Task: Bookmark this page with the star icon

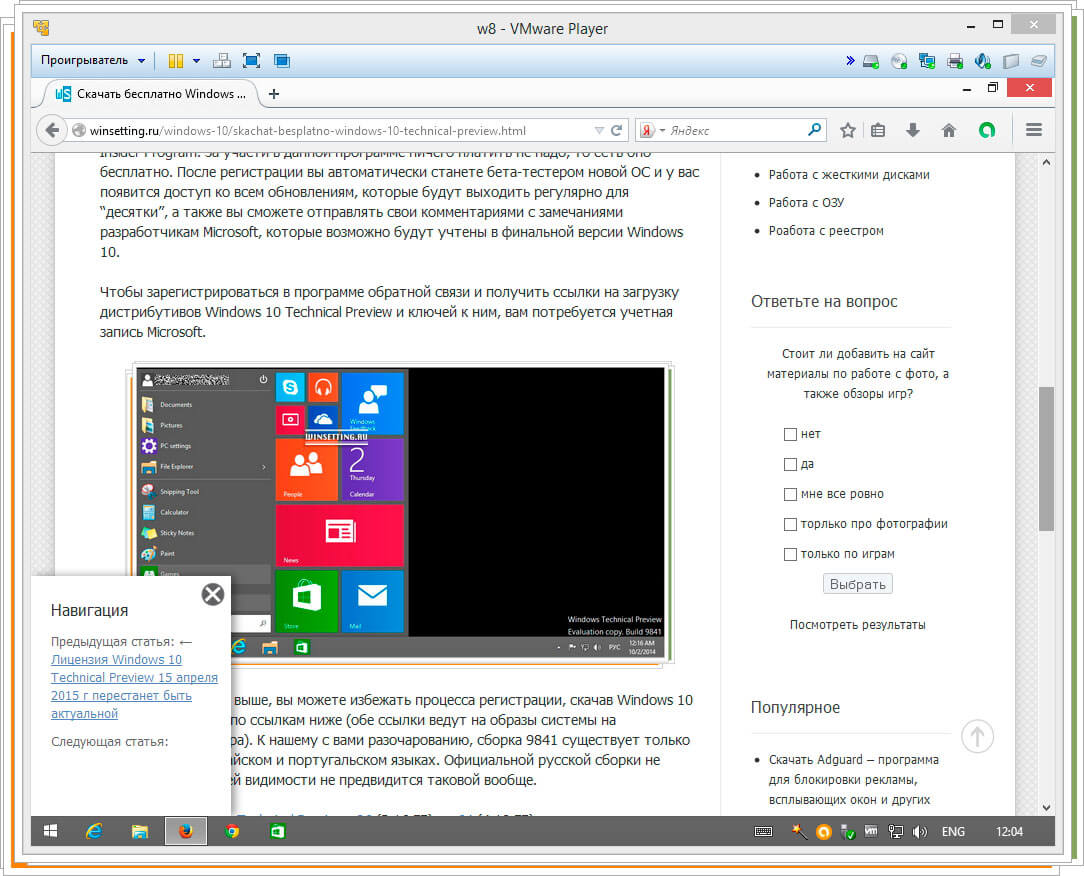Action: (x=847, y=130)
